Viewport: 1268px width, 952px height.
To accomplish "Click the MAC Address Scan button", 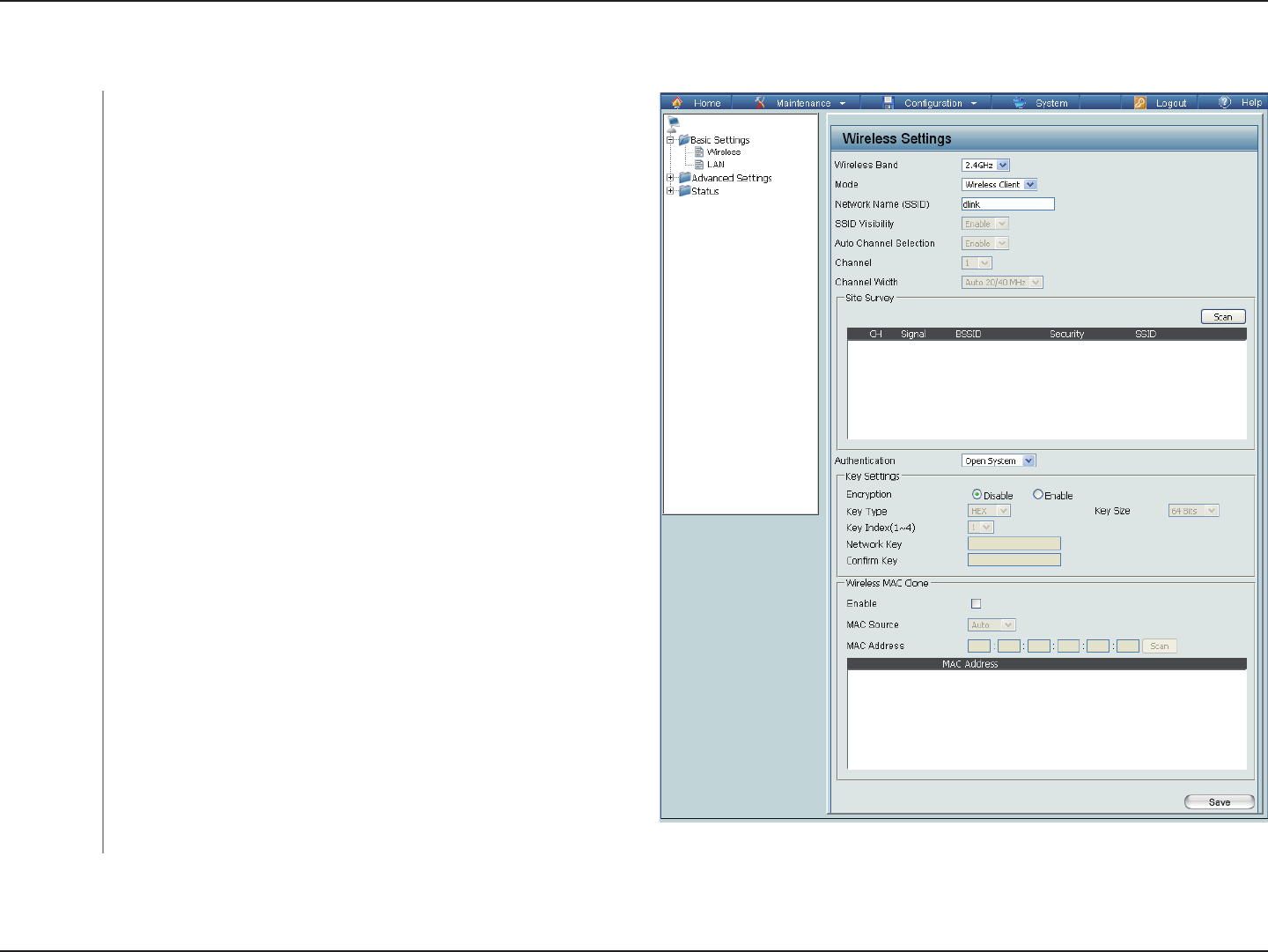I will point(1160,646).
